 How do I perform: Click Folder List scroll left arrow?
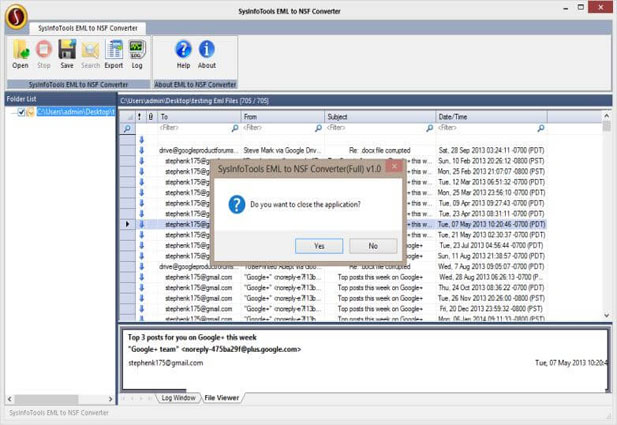click(9, 399)
